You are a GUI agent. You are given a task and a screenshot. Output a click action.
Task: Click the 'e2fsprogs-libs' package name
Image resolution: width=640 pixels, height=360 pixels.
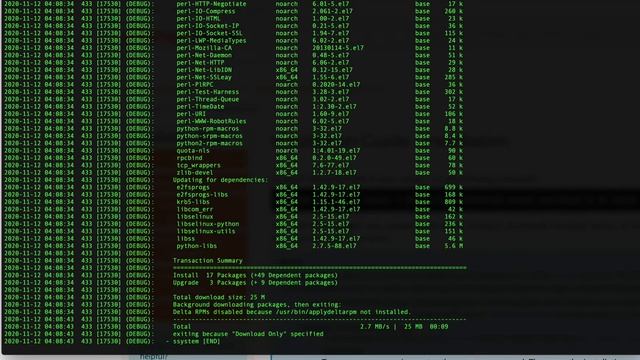coord(202,195)
